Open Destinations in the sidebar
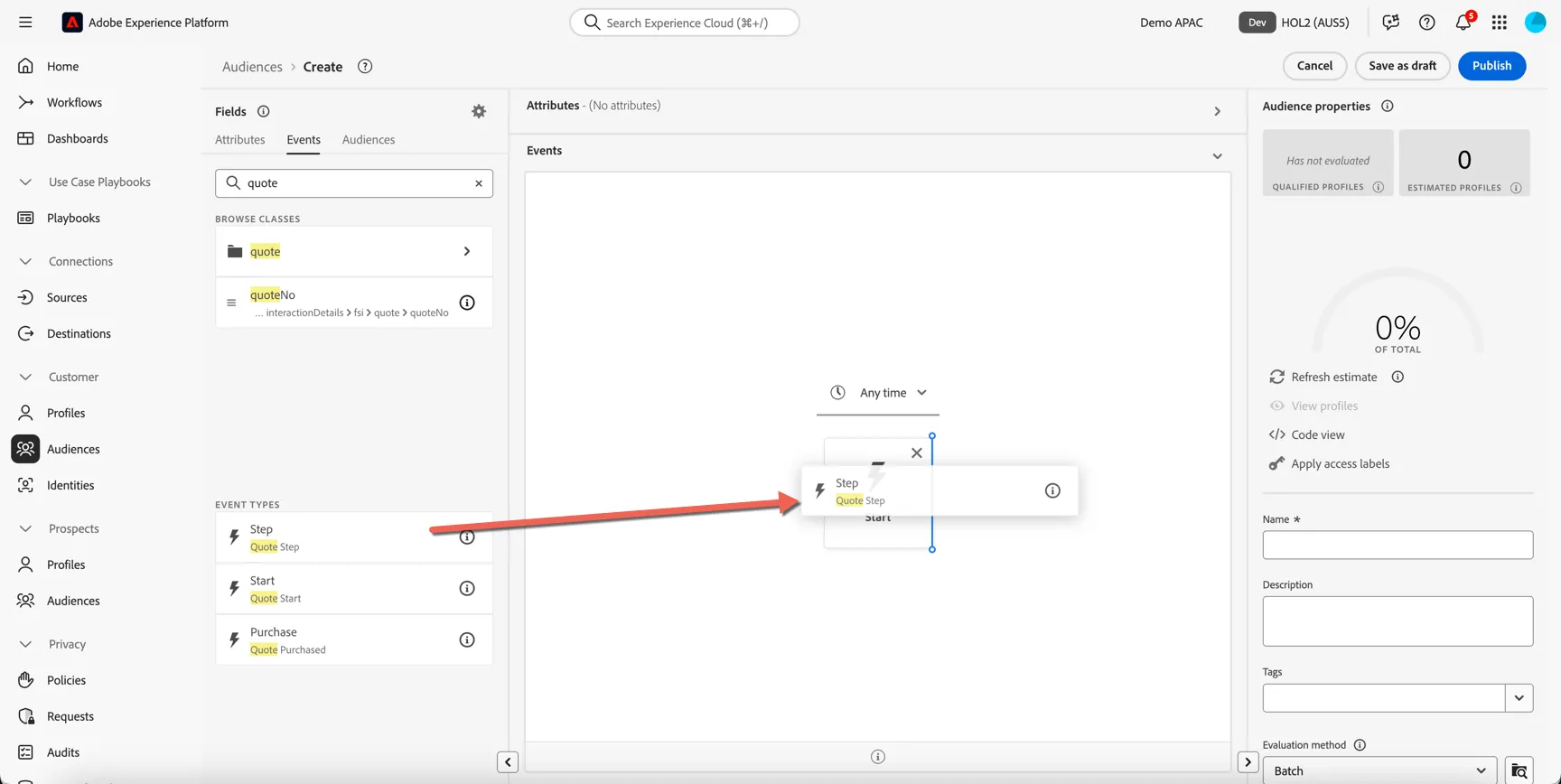The width and height of the screenshot is (1561, 784). pyautogui.click(x=79, y=333)
